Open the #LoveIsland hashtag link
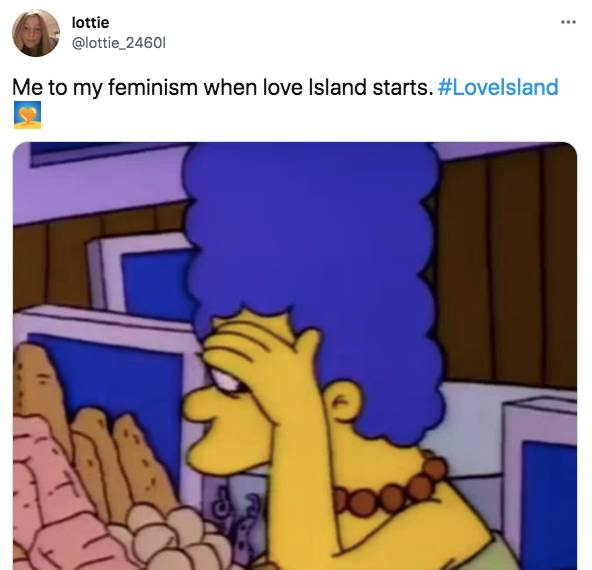The width and height of the screenshot is (592, 570). click(x=498, y=87)
